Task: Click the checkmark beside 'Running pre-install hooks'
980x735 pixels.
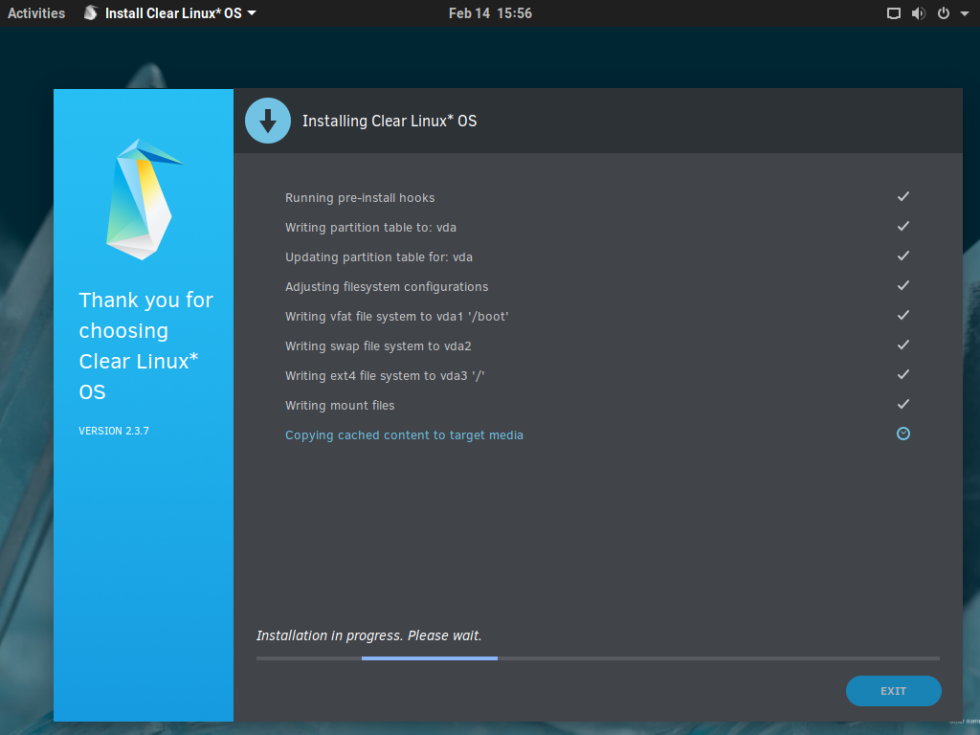Action: click(903, 196)
